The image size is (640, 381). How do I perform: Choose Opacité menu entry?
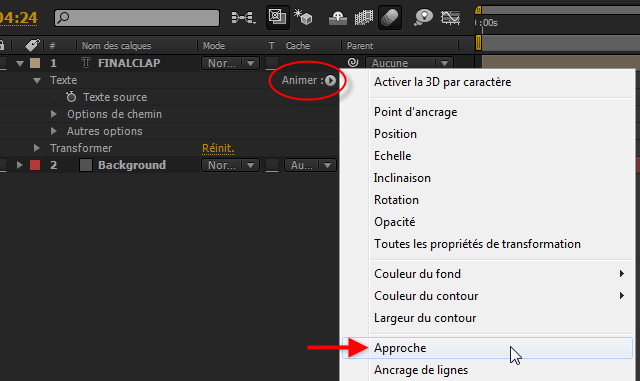click(x=394, y=222)
